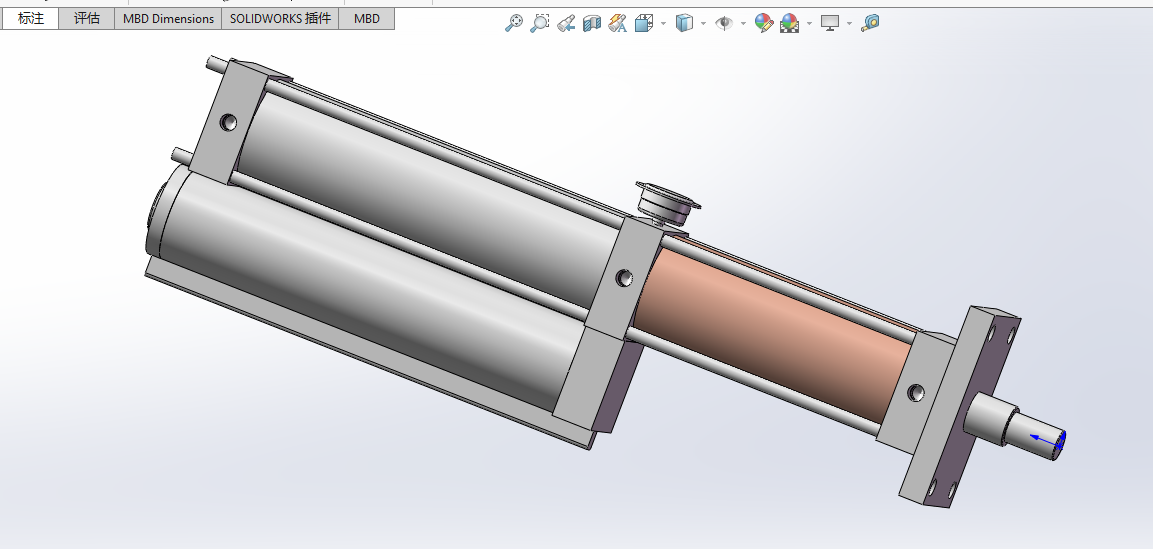
Task: Expand the Display Style dropdown arrow
Action: (x=704, y=24)
